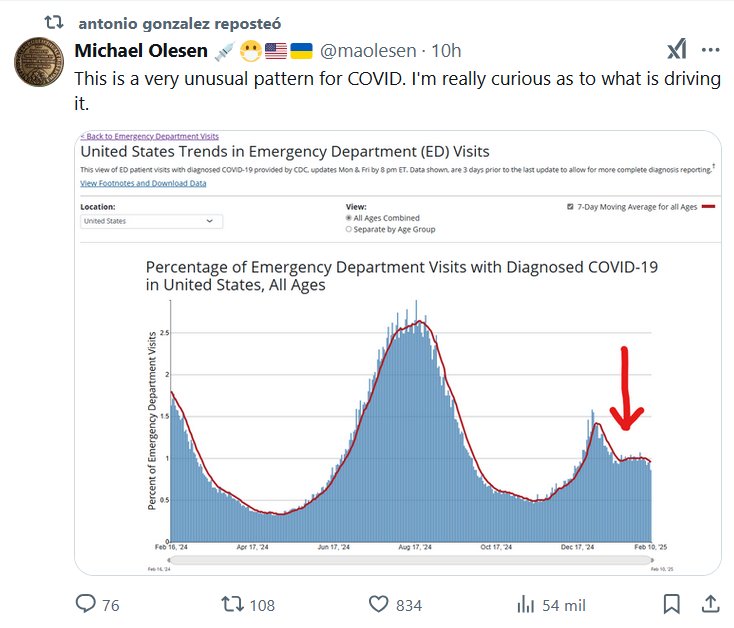Click the 10h tweet timestamp
Image resolution: width=734 pixels, height=628 pixels.
(445, 52)
